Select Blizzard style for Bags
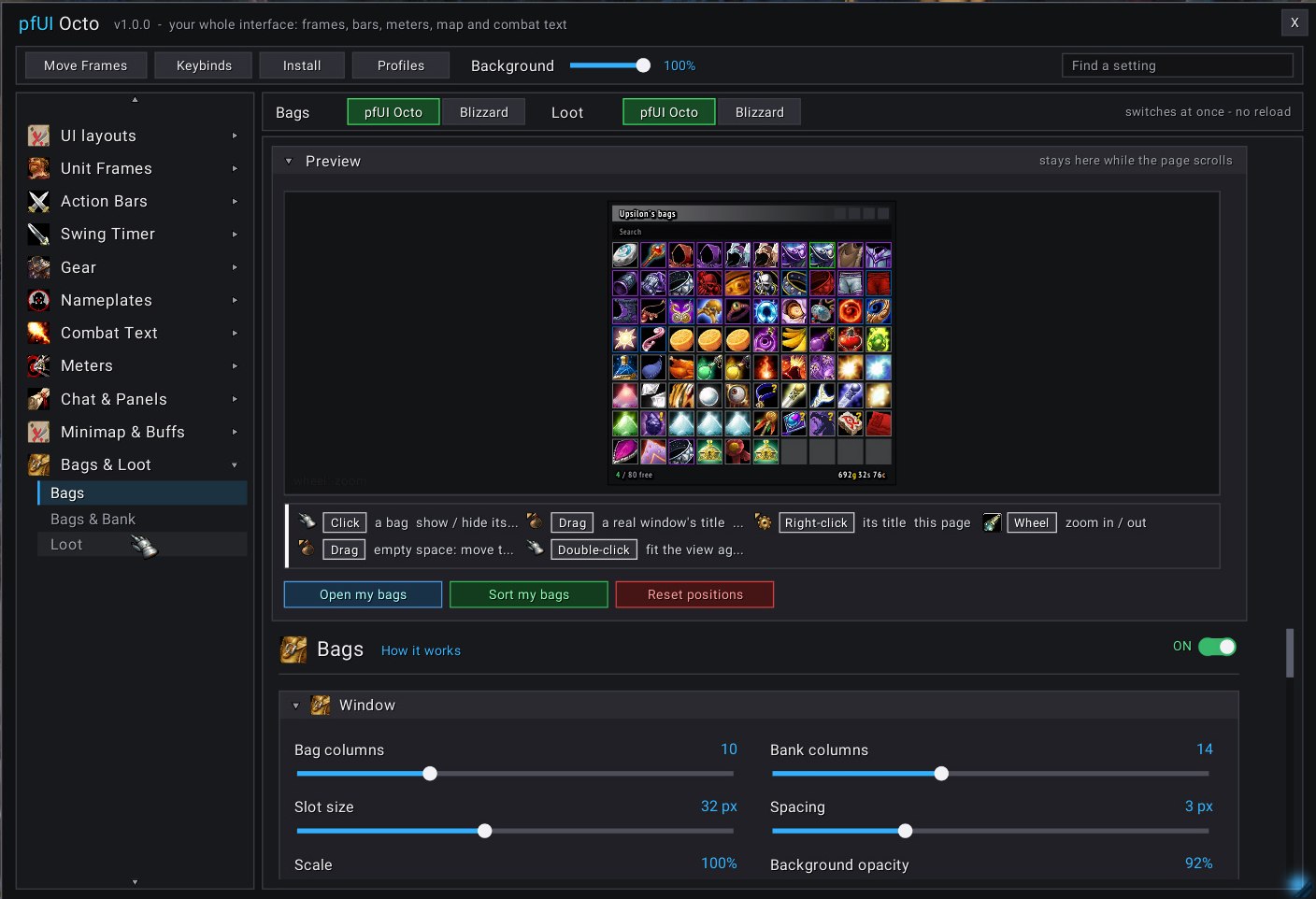 484,112
